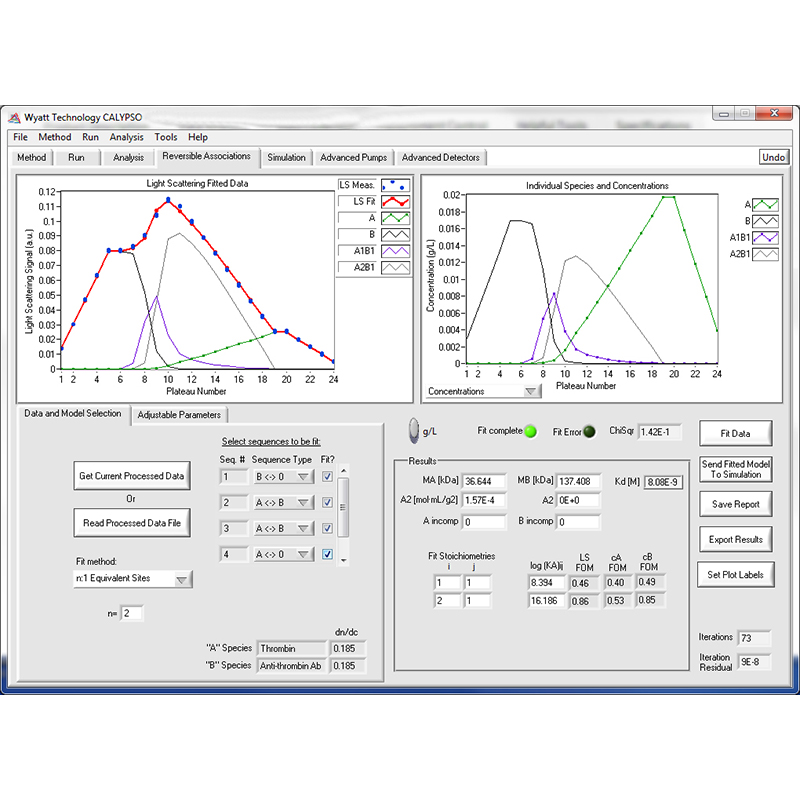The width and height of the screenshot is (800, 800).
Task: Click the A incomp input field
Action: click(484, 522)
